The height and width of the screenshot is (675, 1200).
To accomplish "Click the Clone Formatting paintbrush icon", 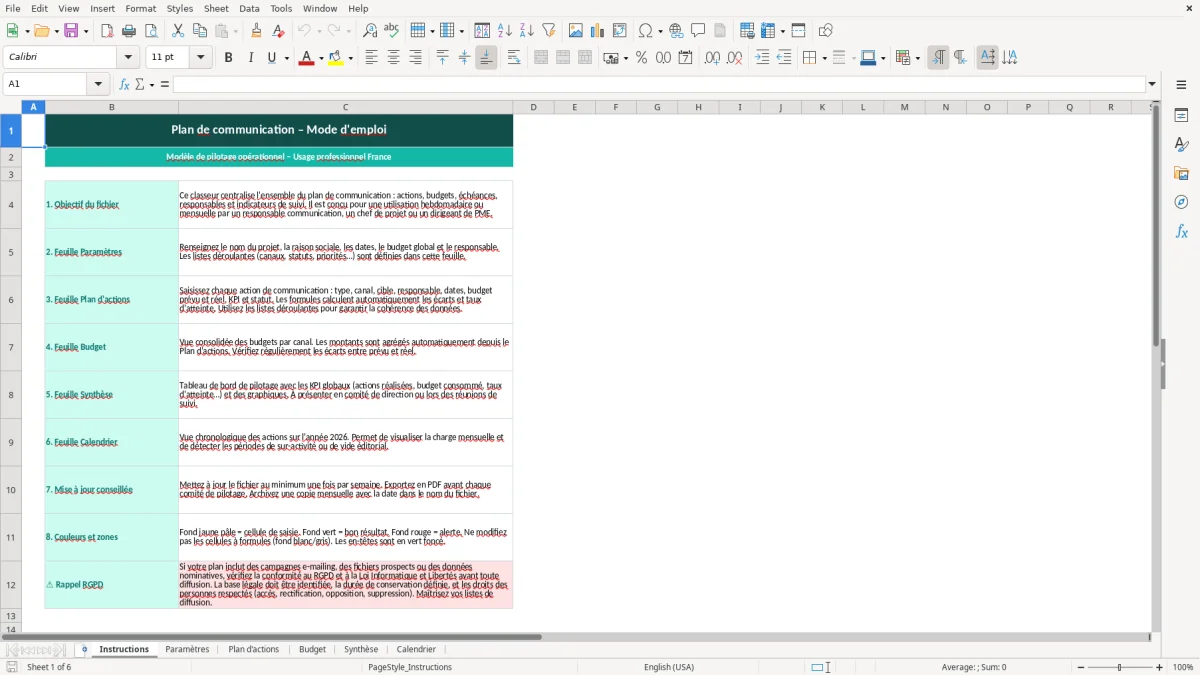I will click(x=256, y=31).
